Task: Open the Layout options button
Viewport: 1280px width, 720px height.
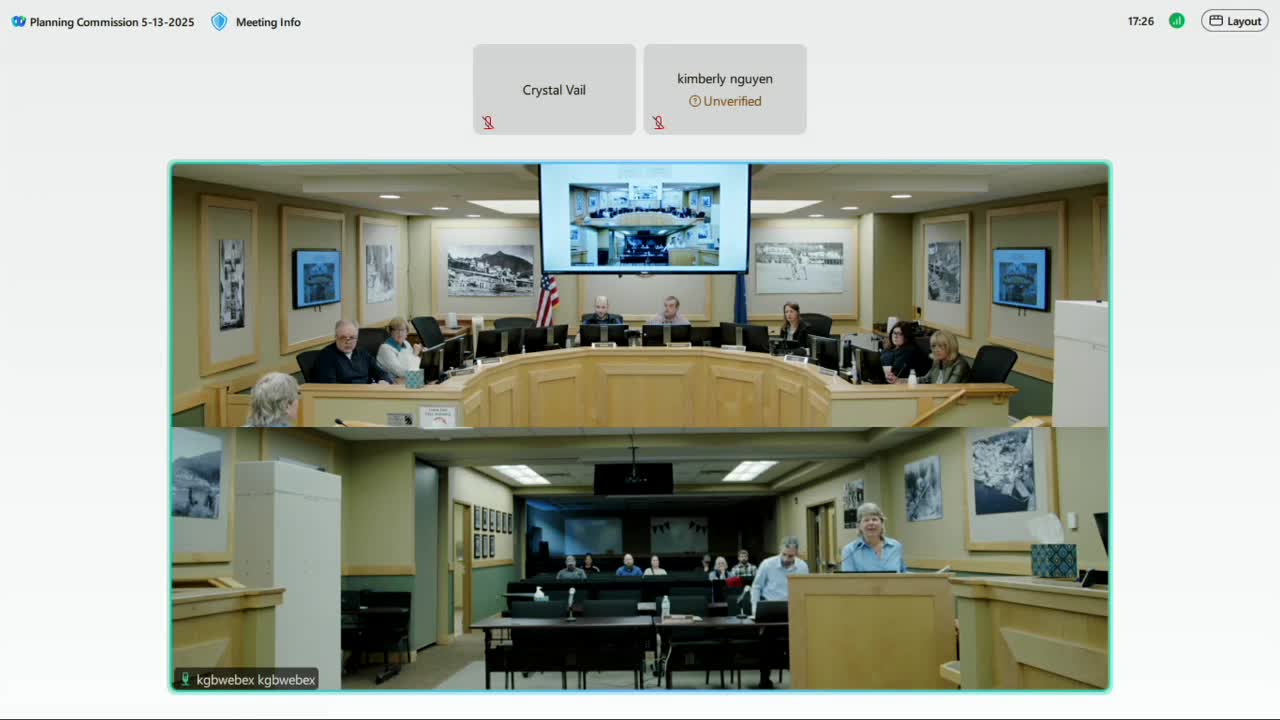Action: pos(1235,21)
